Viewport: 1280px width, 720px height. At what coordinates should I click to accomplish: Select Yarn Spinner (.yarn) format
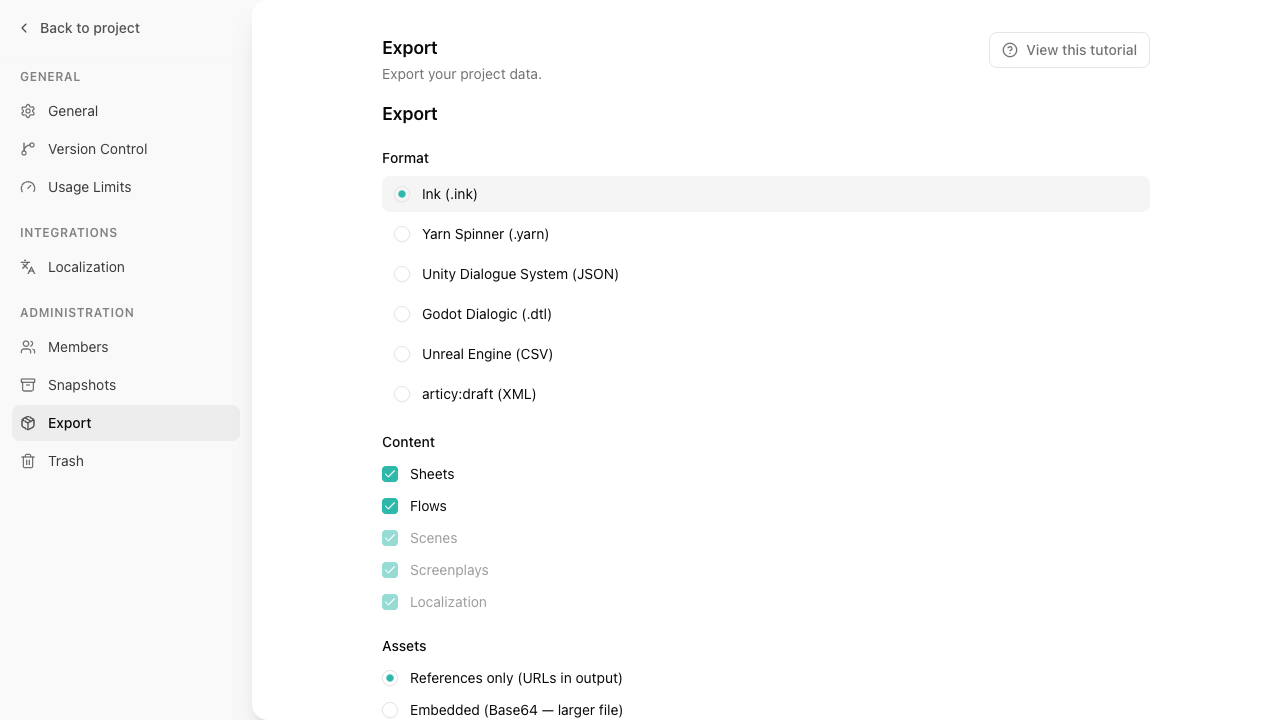(x=402, y=234)
